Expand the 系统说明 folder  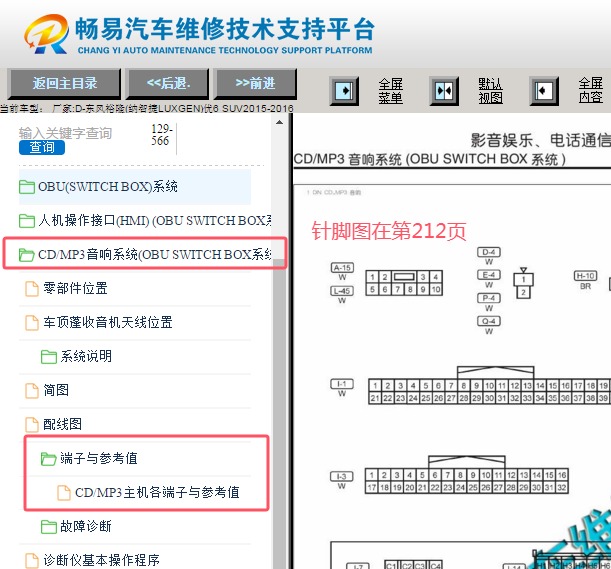(86, 356)
